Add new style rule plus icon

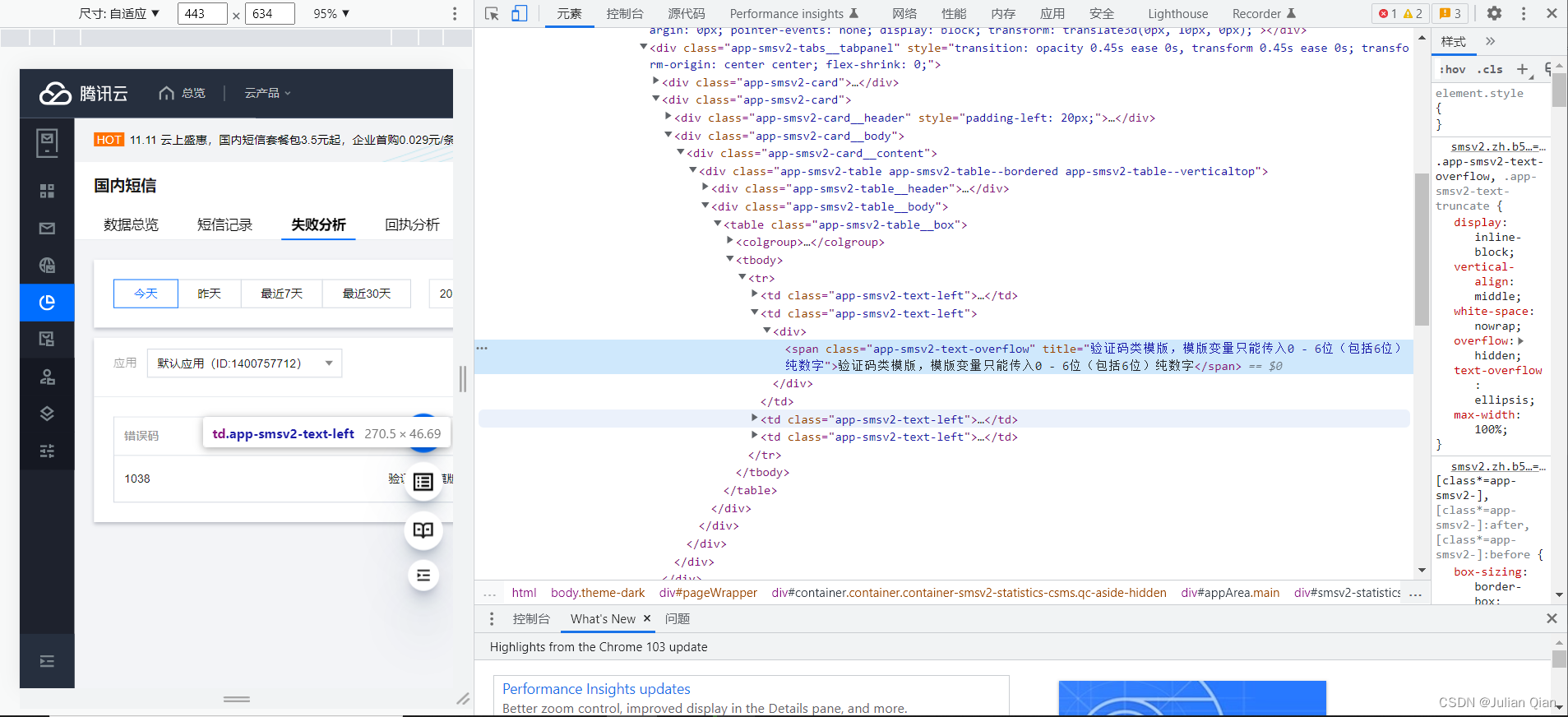tap(1523, 70)
